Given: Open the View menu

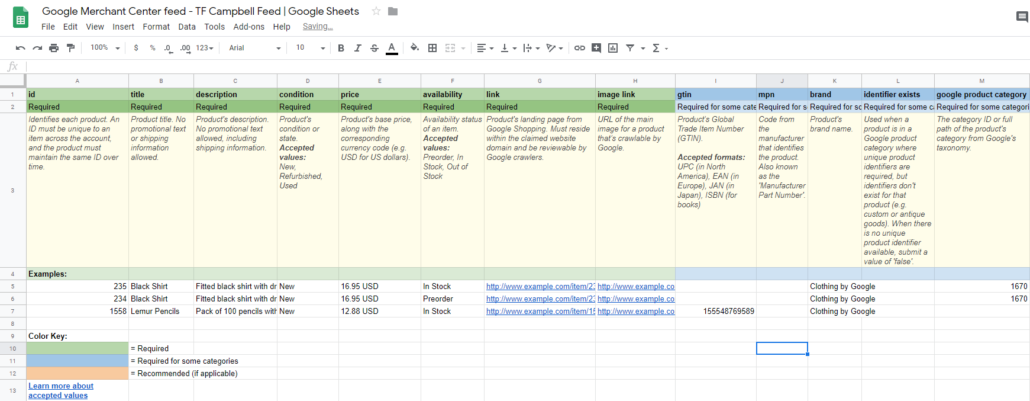Looking at the screenshot, I should click(95, 27).
